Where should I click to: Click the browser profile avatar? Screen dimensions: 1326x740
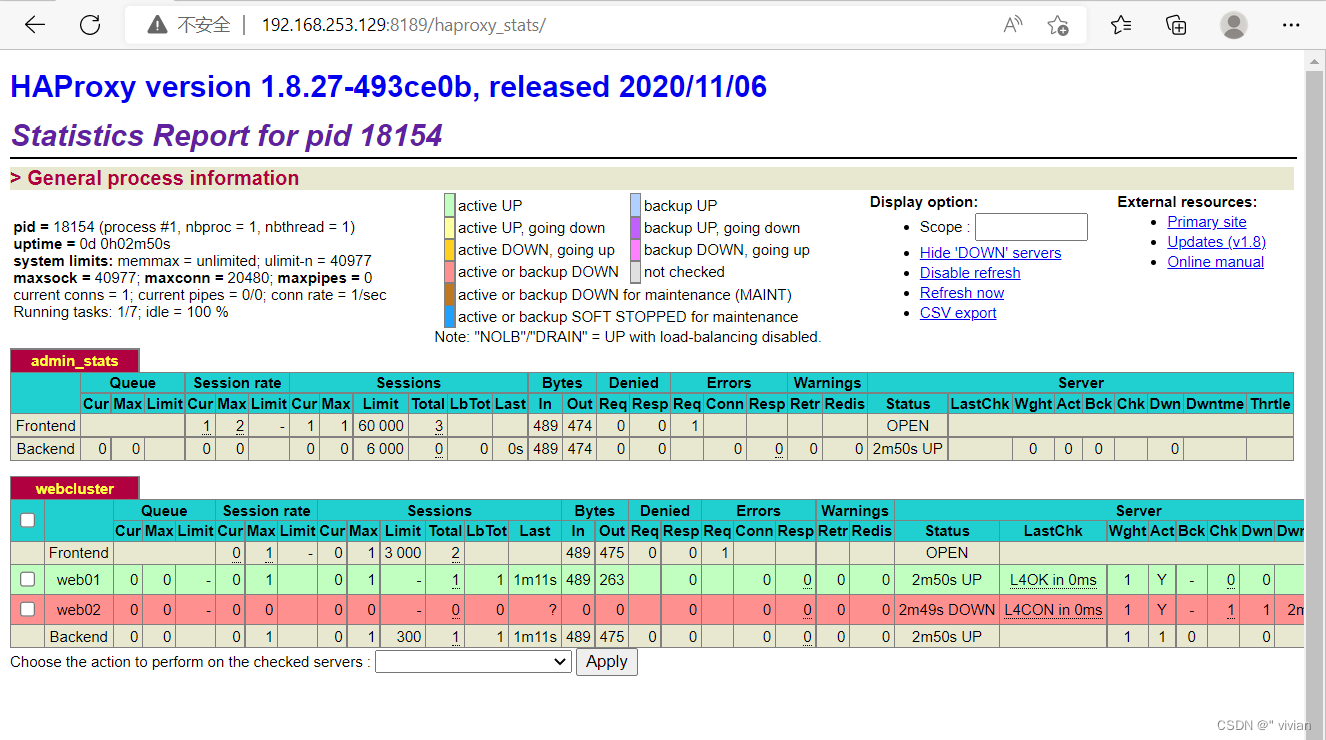point(1233,25)
